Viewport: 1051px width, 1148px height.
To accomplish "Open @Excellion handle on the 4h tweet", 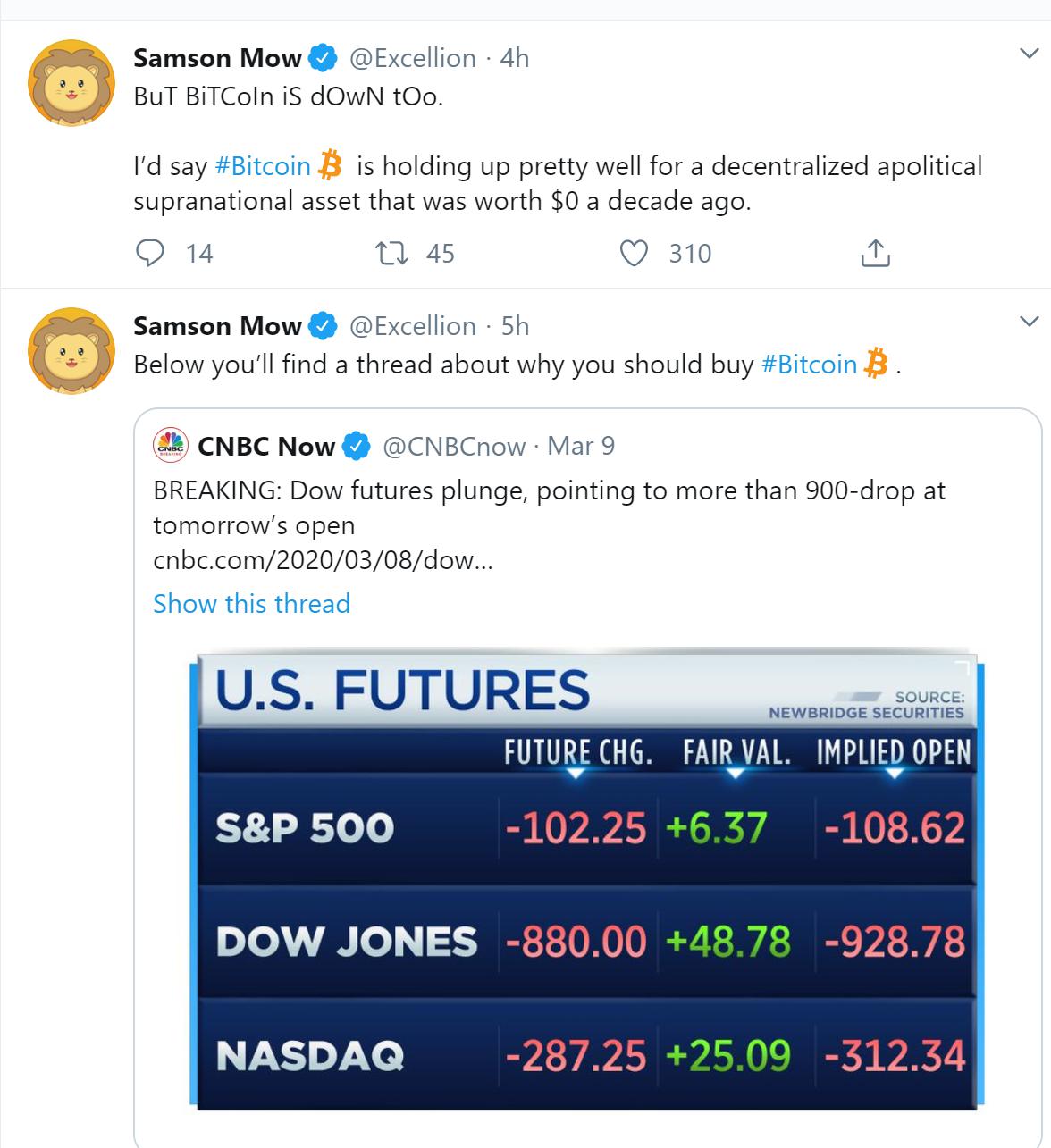I will (x=412, y=58).
